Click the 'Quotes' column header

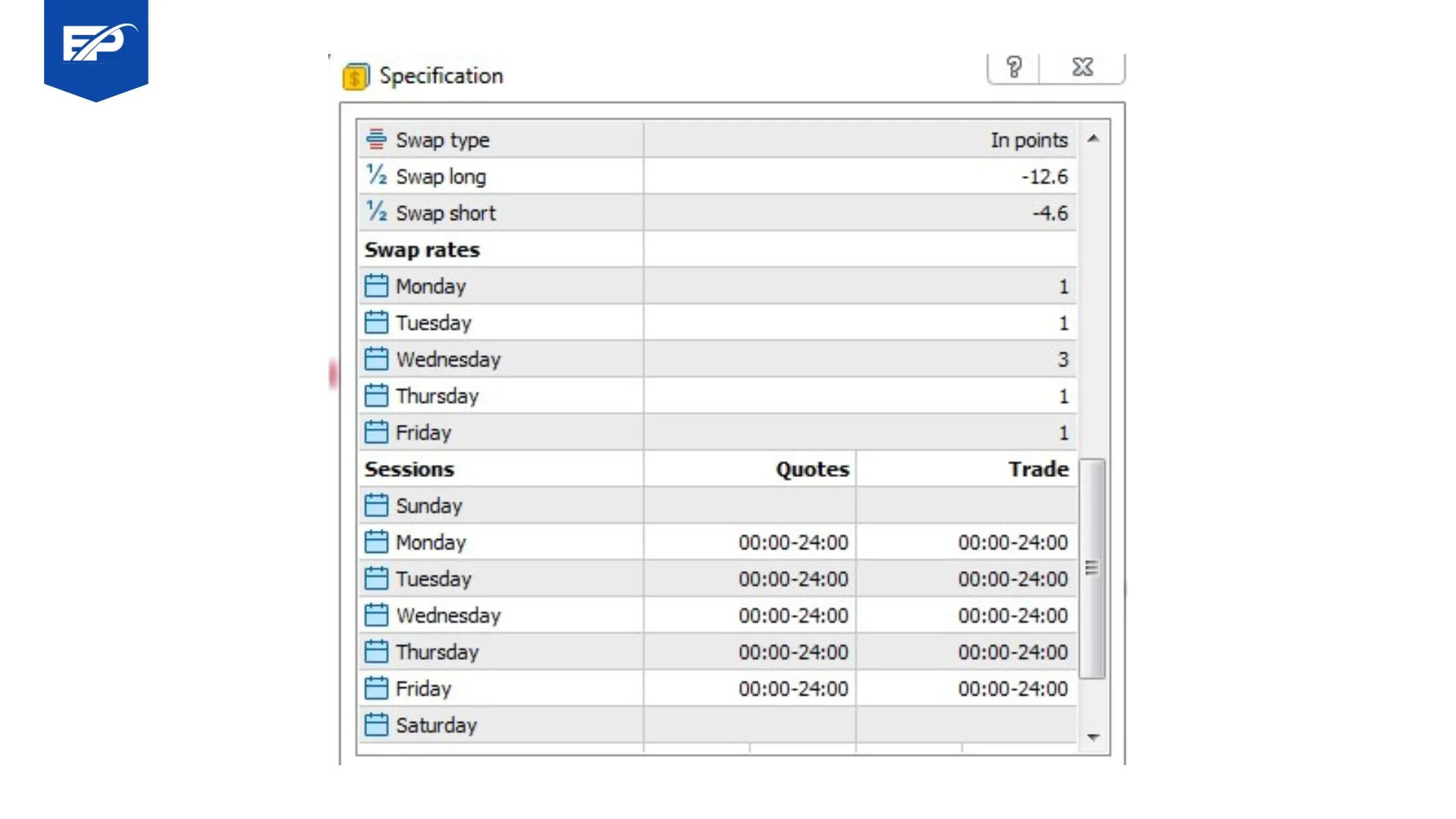(x=812, y=469)
